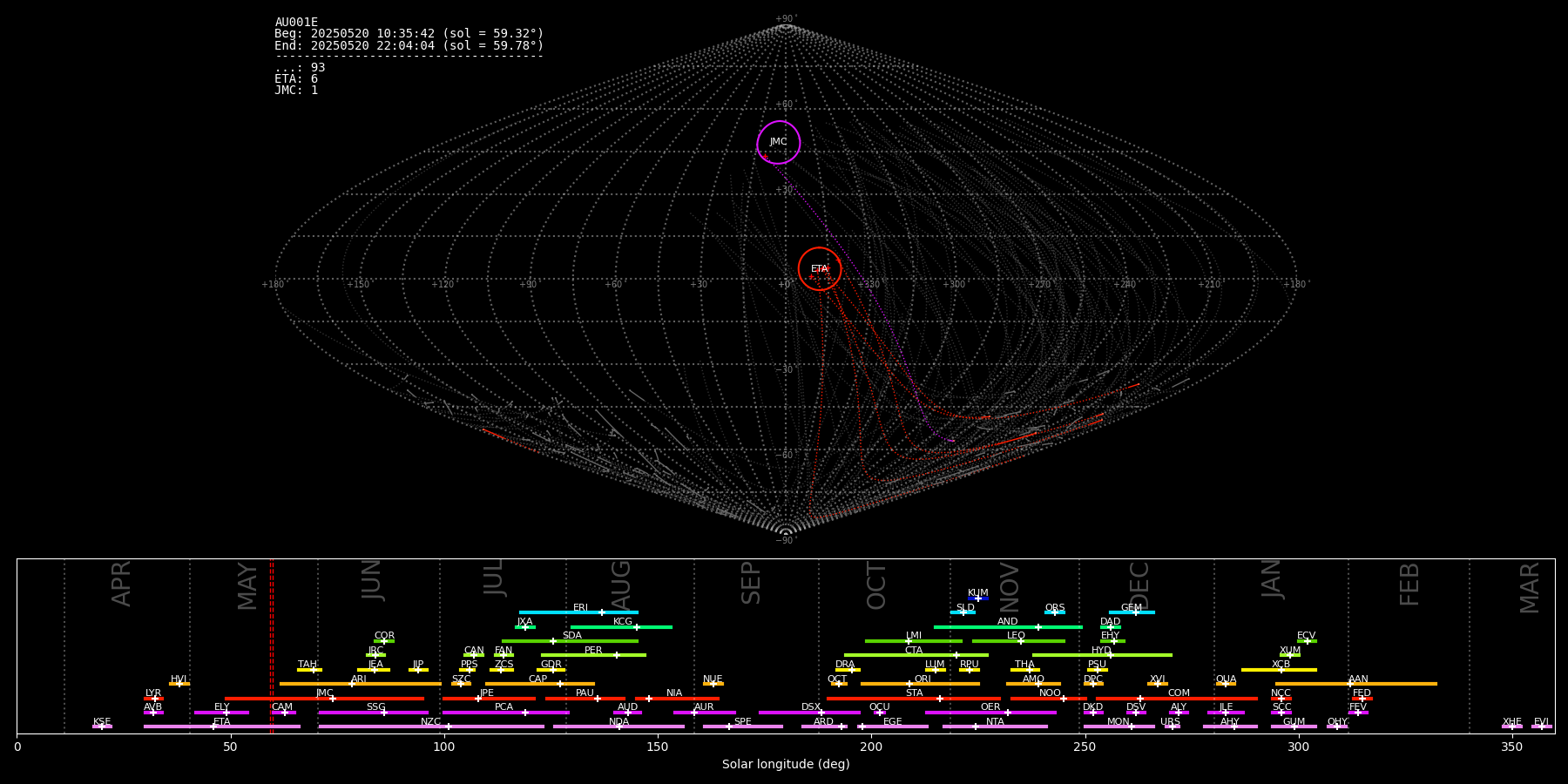Select the SLD shower label
The image size is (1568, 784).
(x=965, y=608)
